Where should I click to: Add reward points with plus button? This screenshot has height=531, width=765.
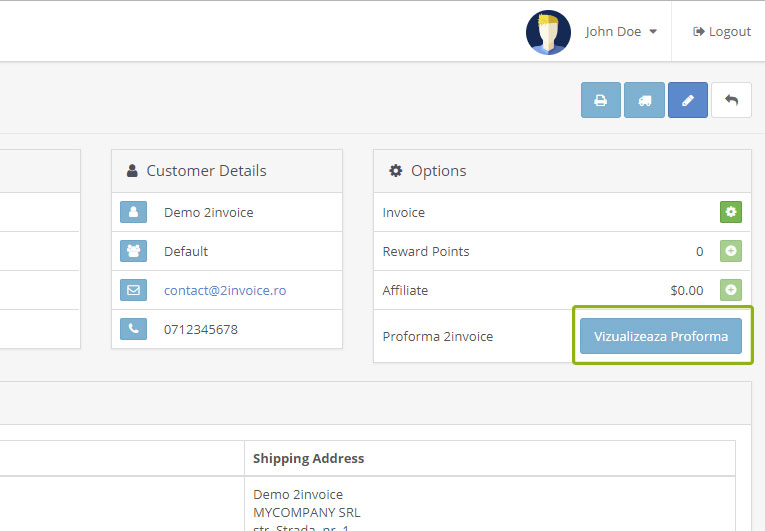(x=731, y=251)
